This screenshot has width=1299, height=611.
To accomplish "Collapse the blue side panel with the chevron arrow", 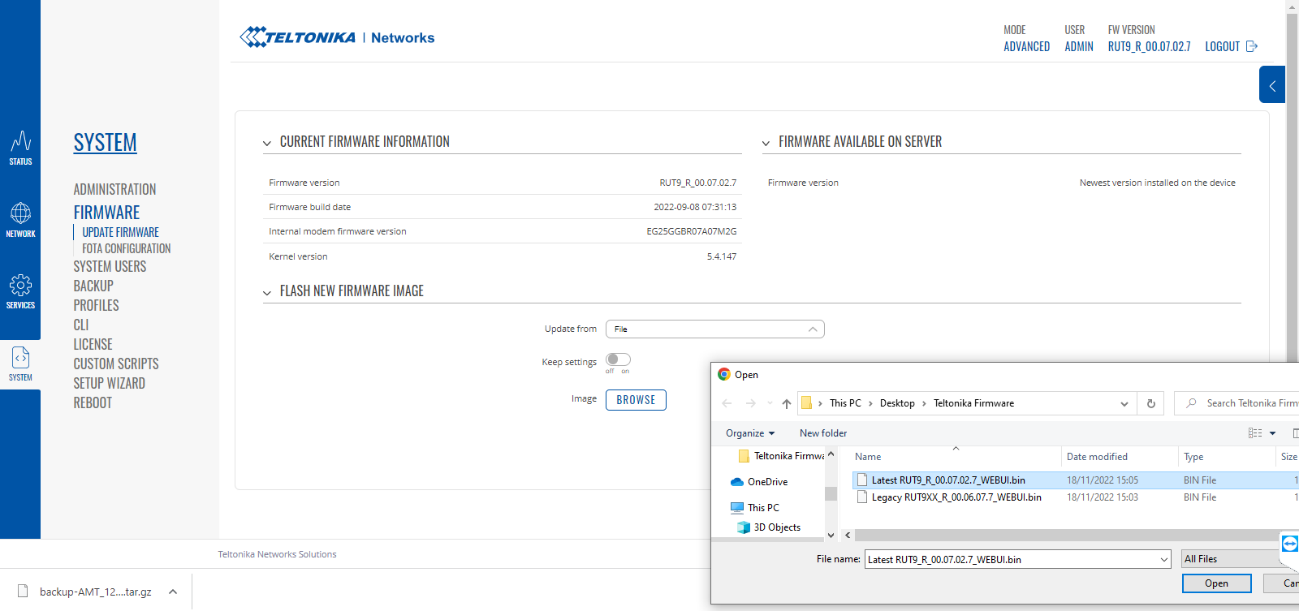I will point(1271,85).
